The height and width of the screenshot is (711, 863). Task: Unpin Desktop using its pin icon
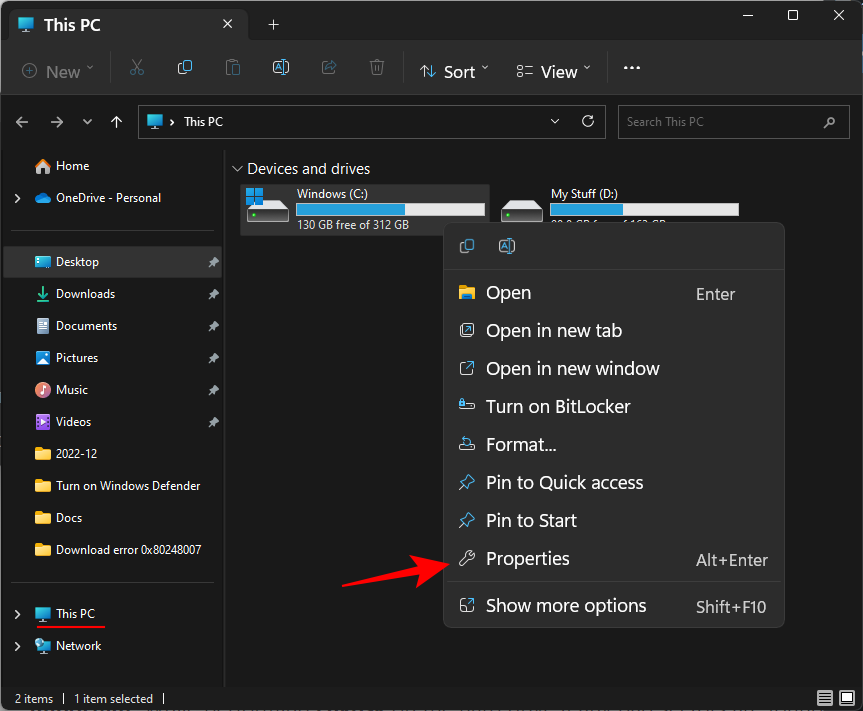coord(213,262)
